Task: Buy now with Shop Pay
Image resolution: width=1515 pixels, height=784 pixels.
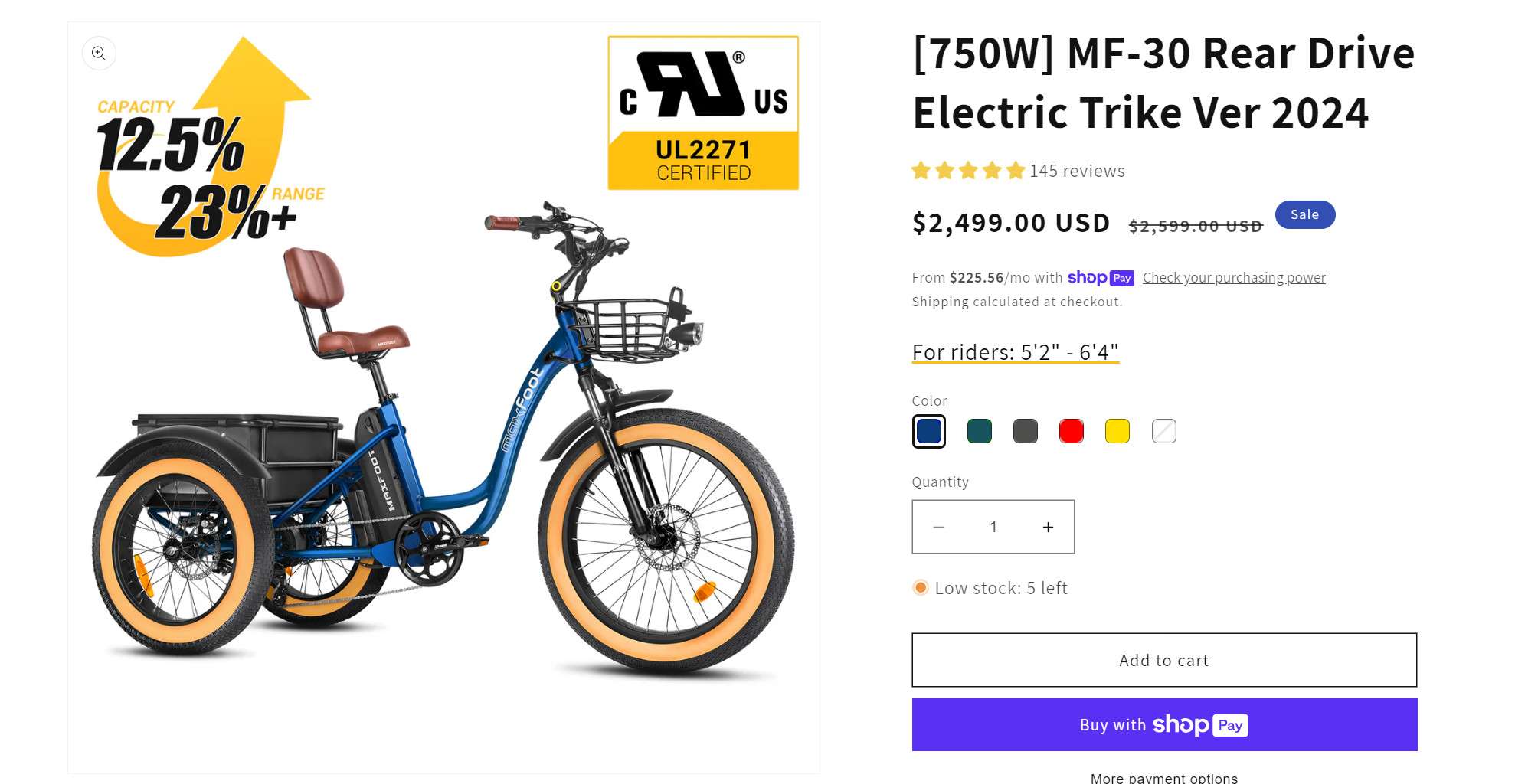Action: (1163, 724)
